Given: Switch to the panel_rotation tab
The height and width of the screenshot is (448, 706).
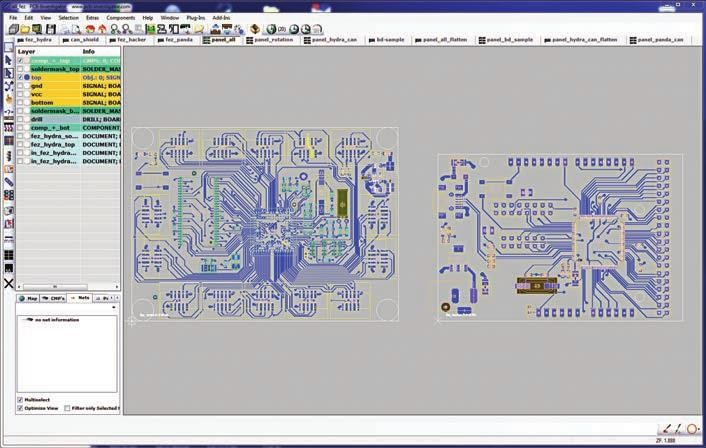Looking at the screenshot, I should pos(270,40).
